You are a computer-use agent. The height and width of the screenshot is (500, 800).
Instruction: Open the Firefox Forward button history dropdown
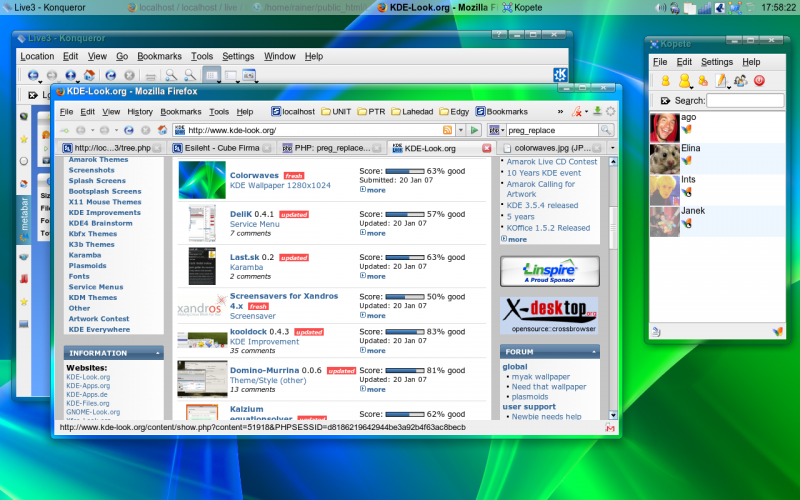116,130
